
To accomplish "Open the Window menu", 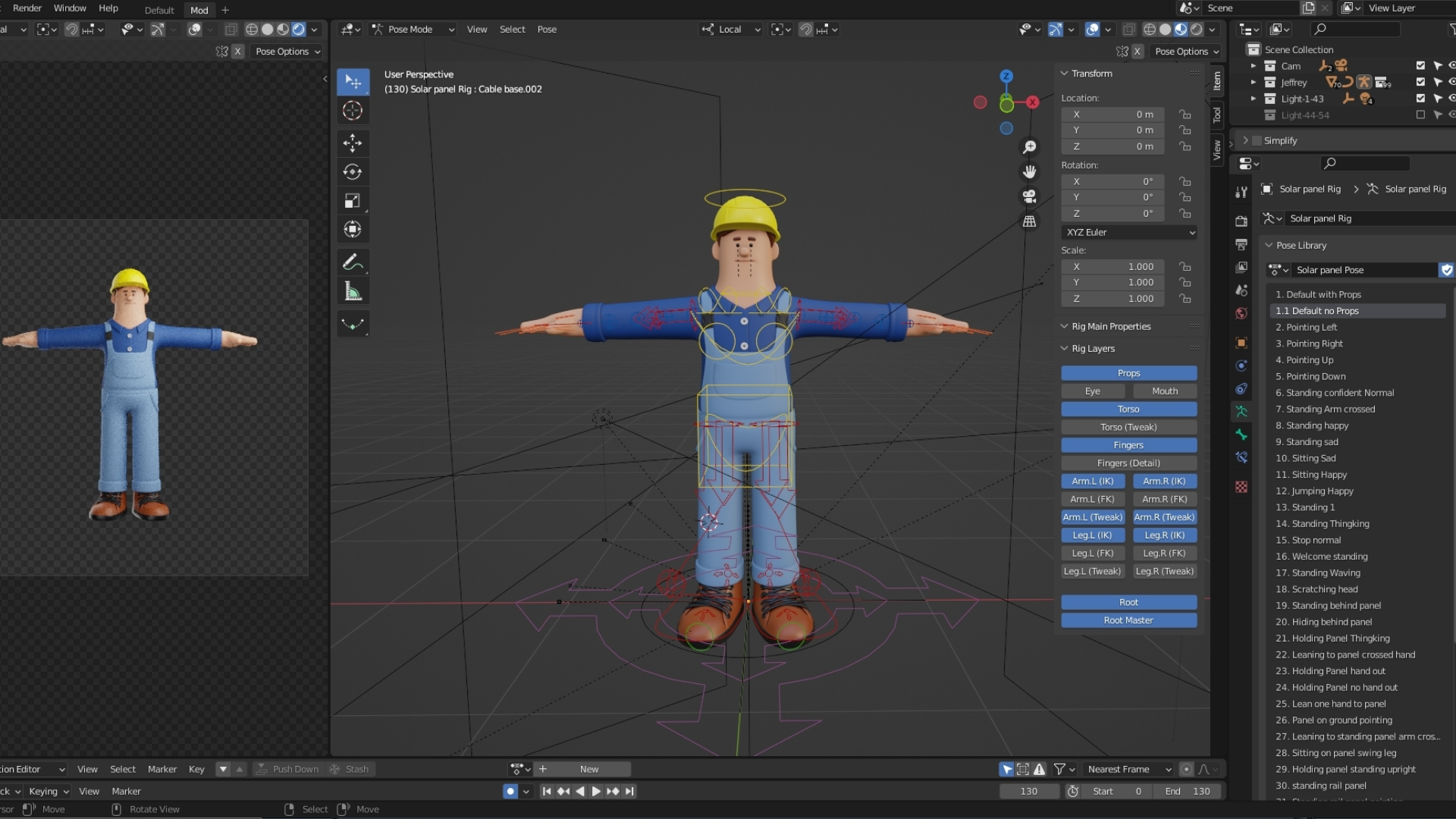I will 70,8.
